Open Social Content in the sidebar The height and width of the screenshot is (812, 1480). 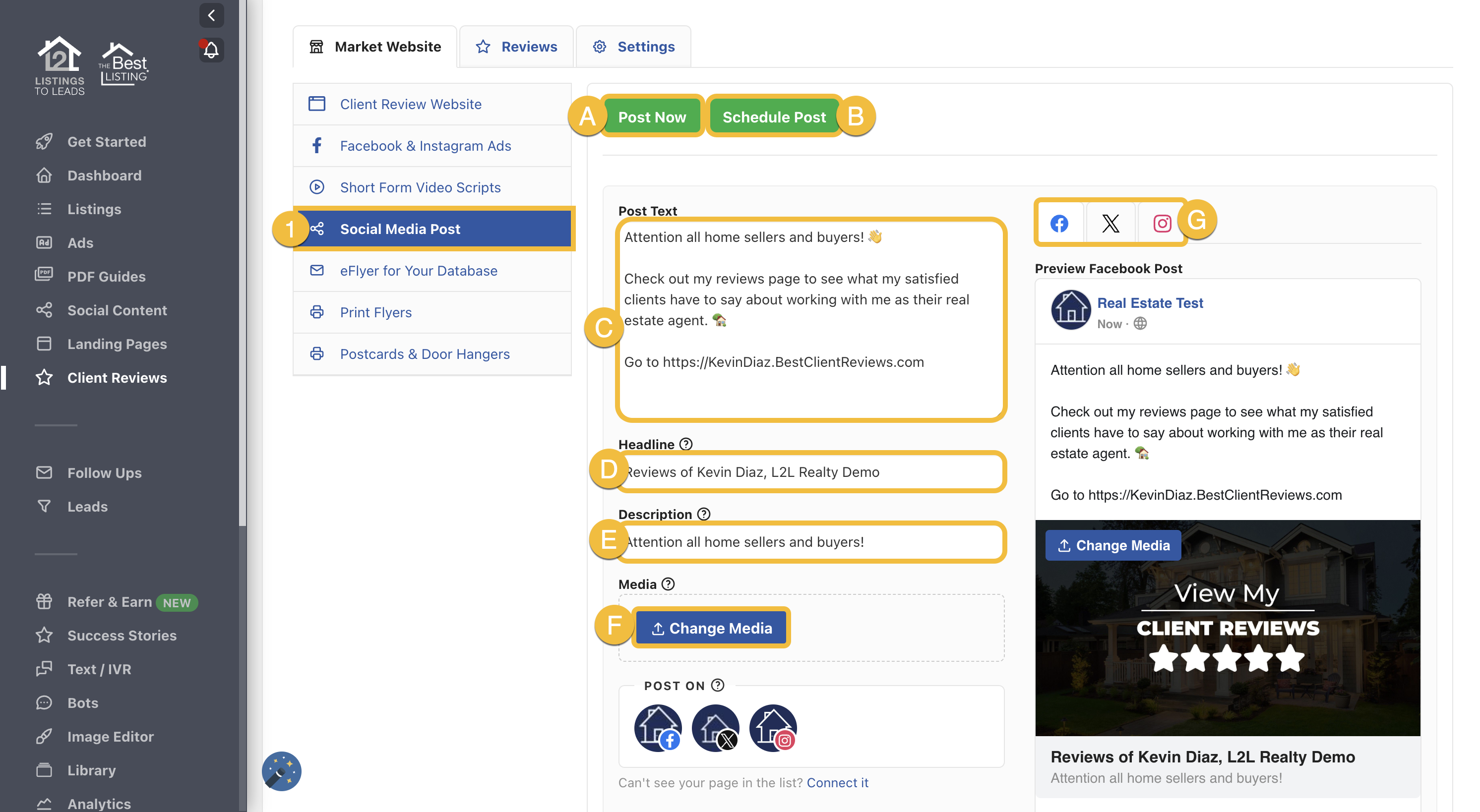(x=117, y=310)
